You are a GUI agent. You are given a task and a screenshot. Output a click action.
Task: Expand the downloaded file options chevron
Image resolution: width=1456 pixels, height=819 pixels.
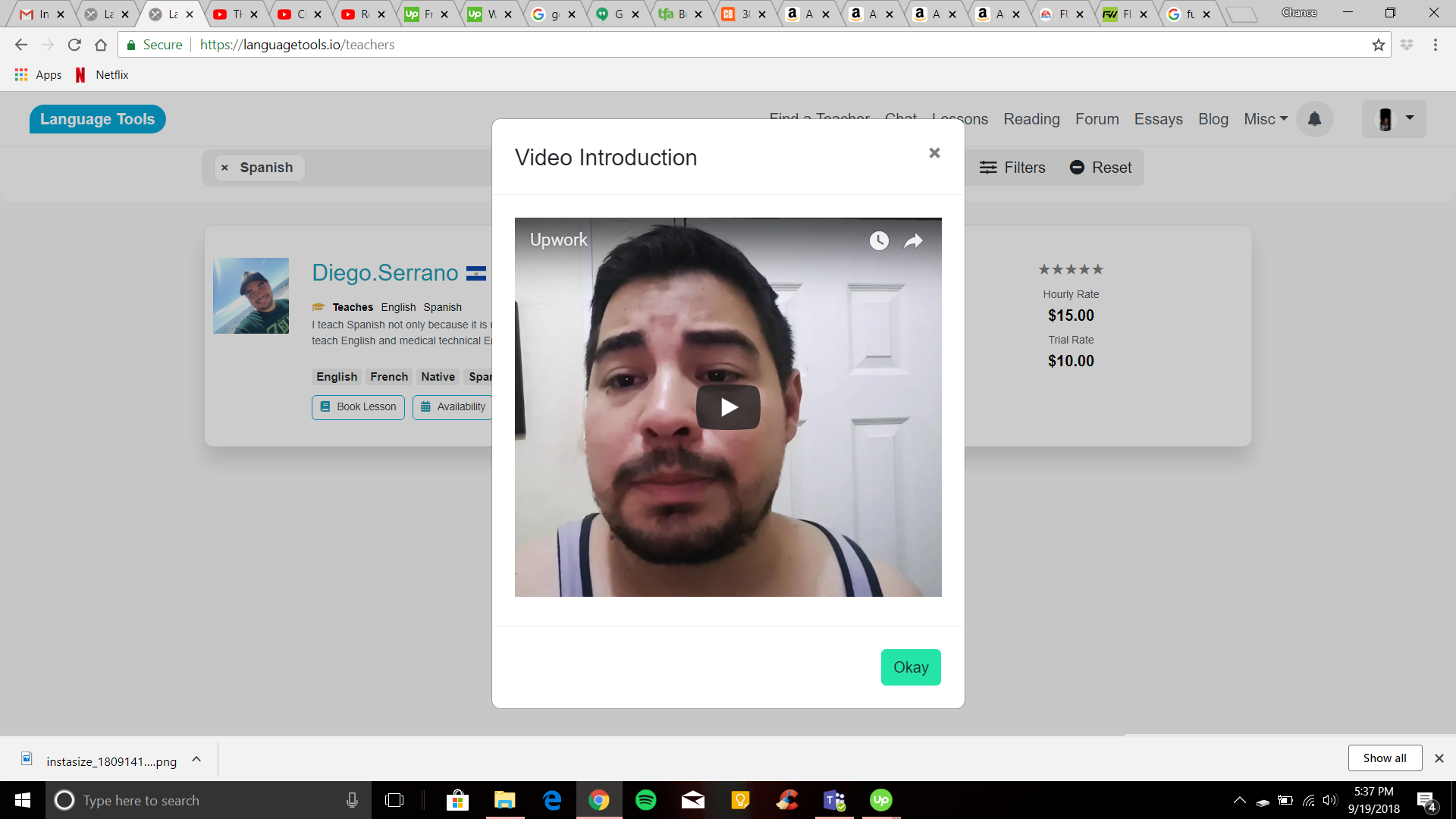tap(196, 759)
